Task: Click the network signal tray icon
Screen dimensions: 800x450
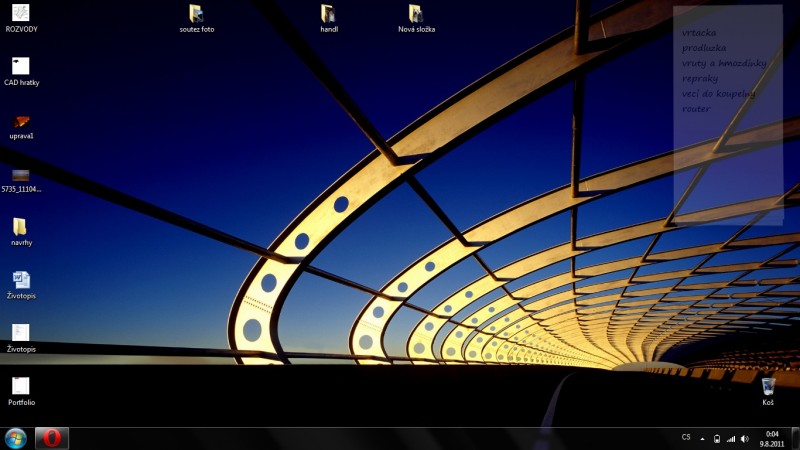Action: point(731,438)
